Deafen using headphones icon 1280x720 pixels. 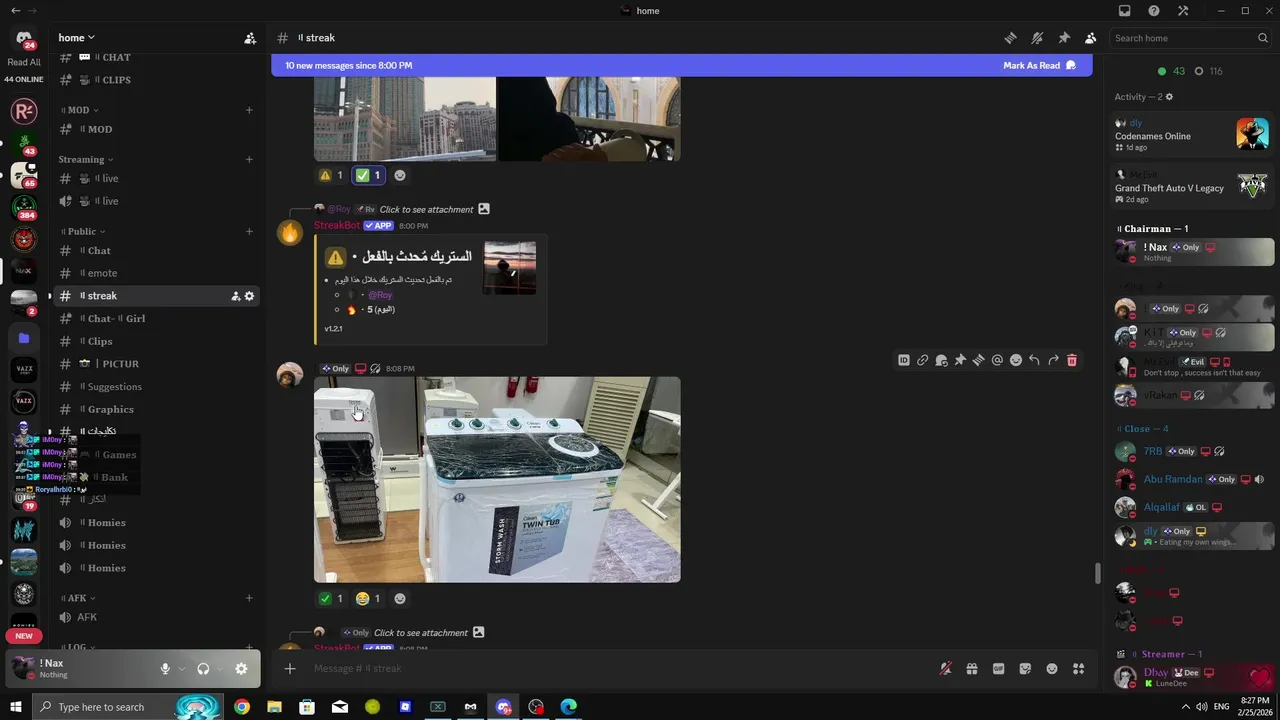(x=203, y=669)
